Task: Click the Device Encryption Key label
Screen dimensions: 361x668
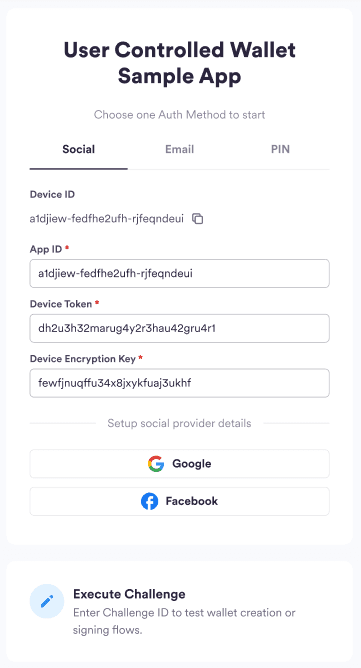Action: (x=83, y=359)
